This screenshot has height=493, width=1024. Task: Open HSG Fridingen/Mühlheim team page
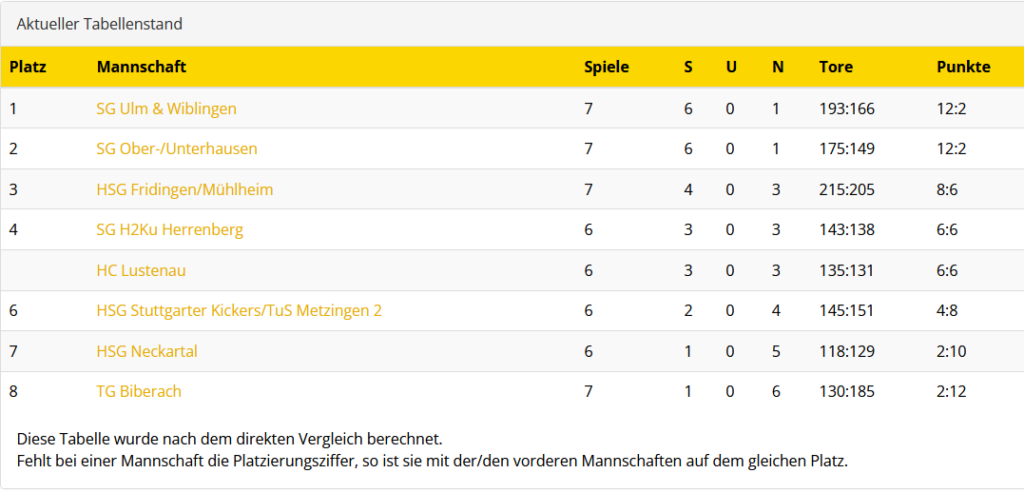(x=184, y=189)
